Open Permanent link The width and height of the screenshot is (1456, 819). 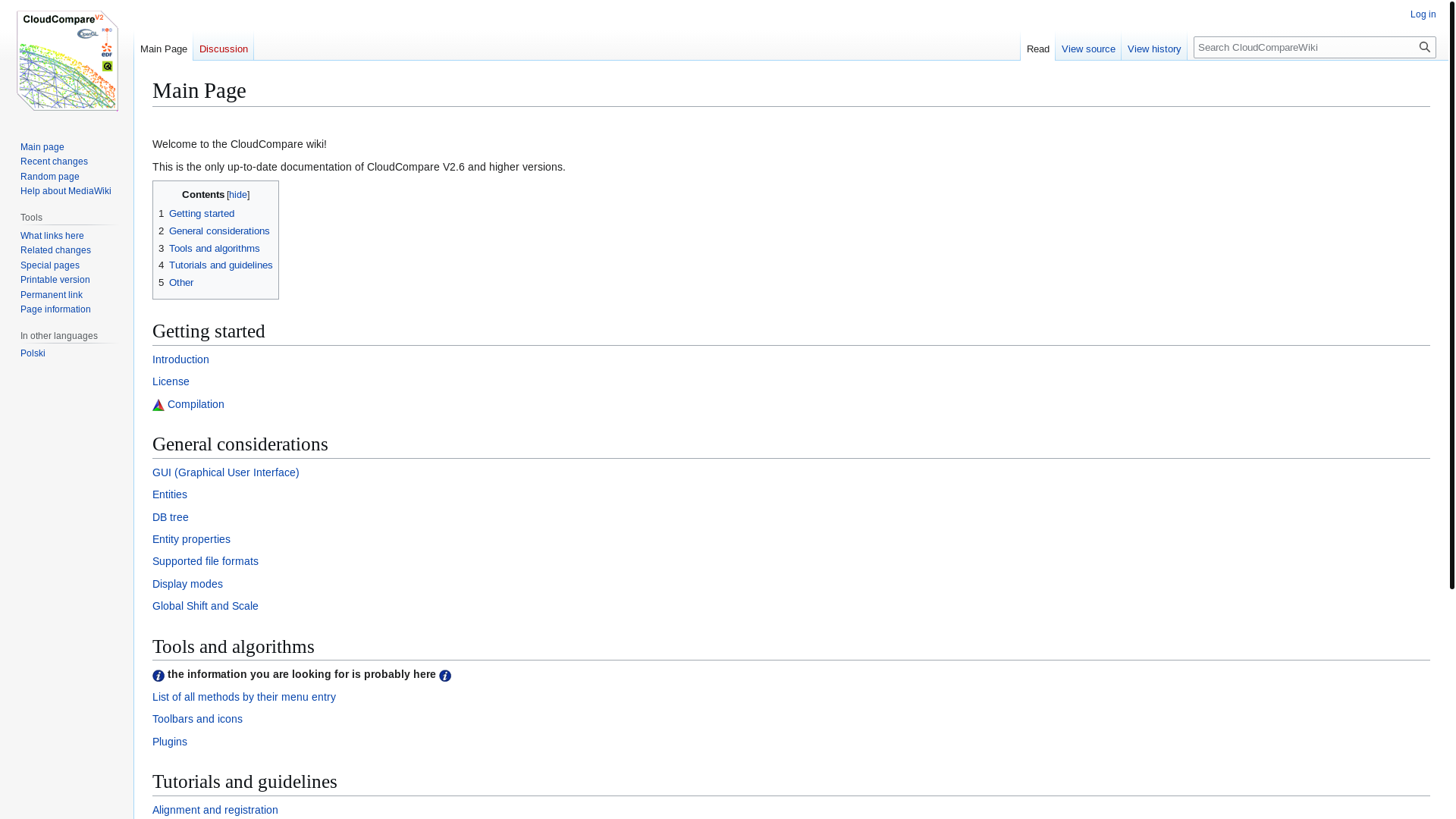pos(52,295)
